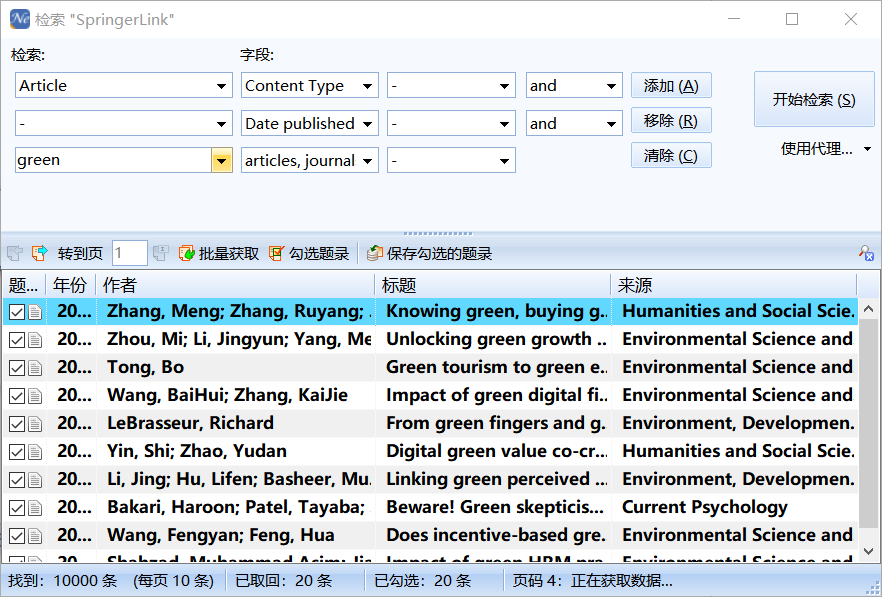The height and width of the screenshot is (597, 882).
Task: Click document icon in Yin, Shi row
Action: pos(35,452)
